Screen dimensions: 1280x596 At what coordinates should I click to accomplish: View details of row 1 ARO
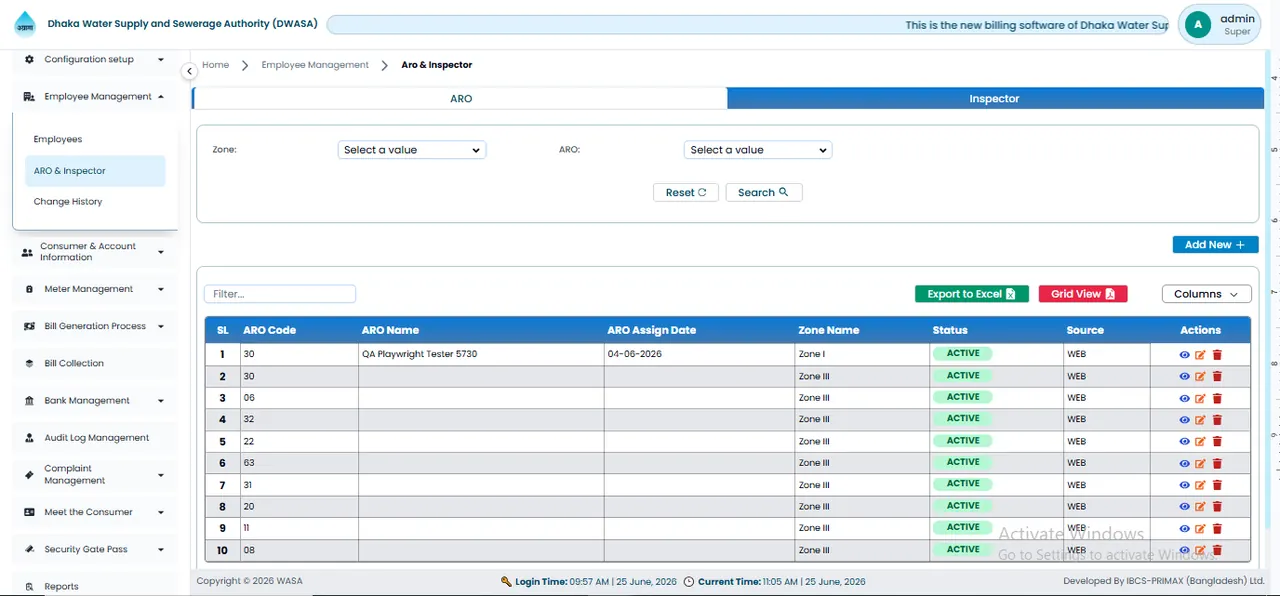[x=1184, y=355]
